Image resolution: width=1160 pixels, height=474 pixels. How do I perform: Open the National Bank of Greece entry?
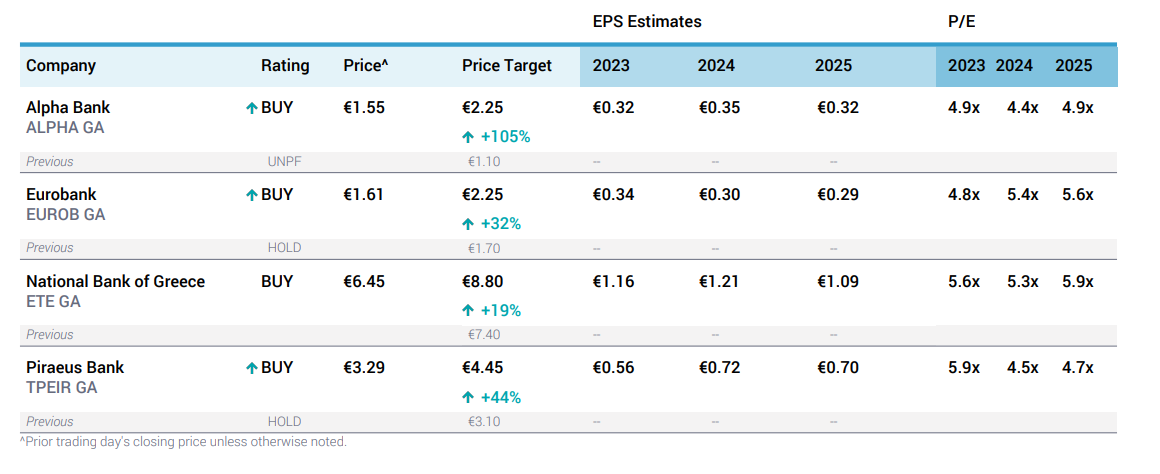pyautogui.click(x=115, y=282)
